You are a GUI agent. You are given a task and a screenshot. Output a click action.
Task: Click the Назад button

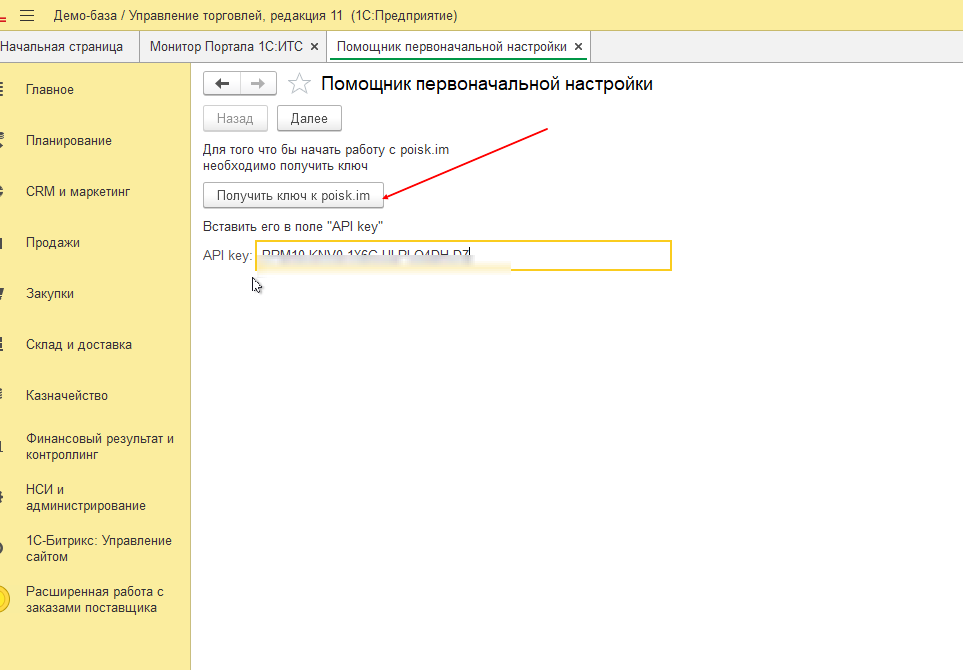pos(235,119)
